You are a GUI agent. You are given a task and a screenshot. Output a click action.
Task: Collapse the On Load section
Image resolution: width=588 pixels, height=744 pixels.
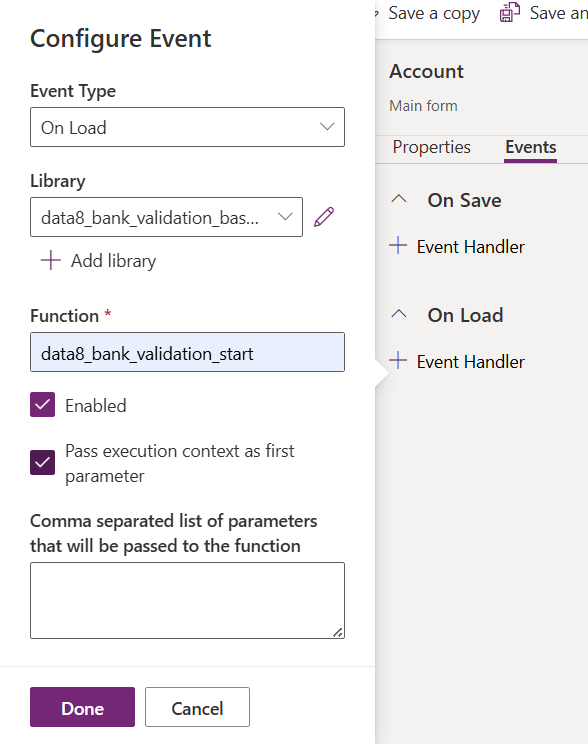(399, 314)
